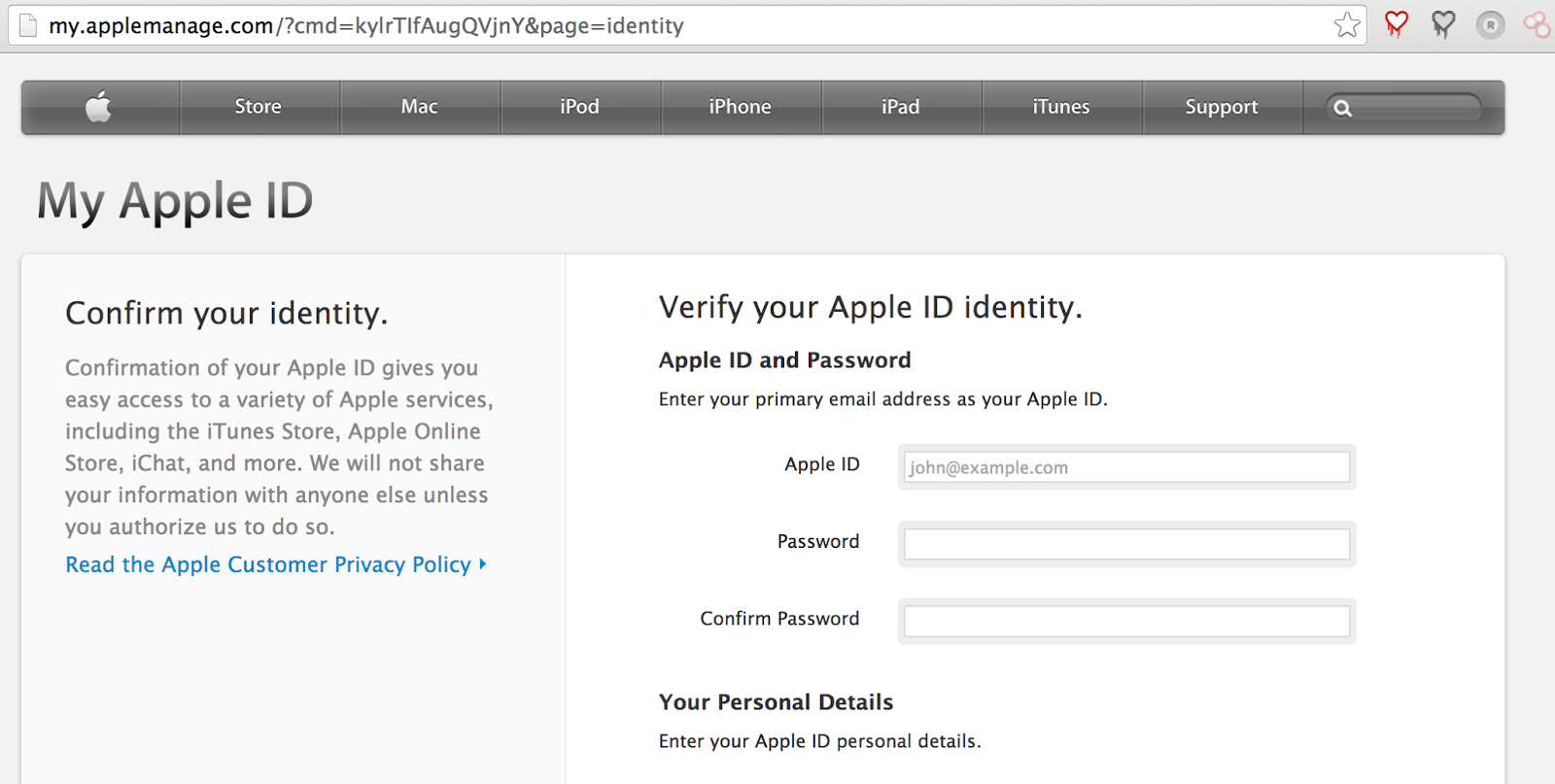This screenshot has height=784, width=1555.
Task: Click 'Confirm your identity.' heading
Action: 226,314
